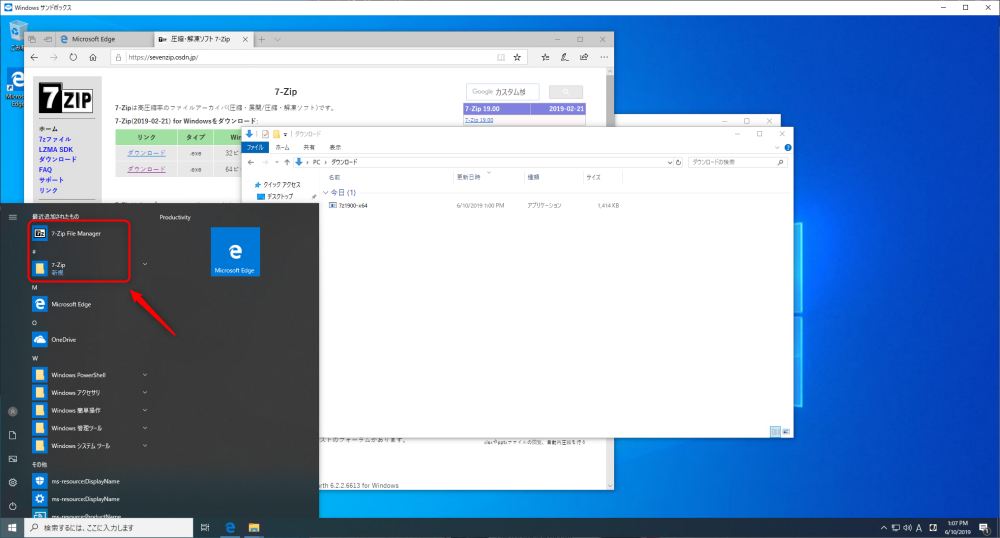Open 7-Zip File Manager from Start menu
Viewport: 1000px width, 538px height.
point(75,233)
